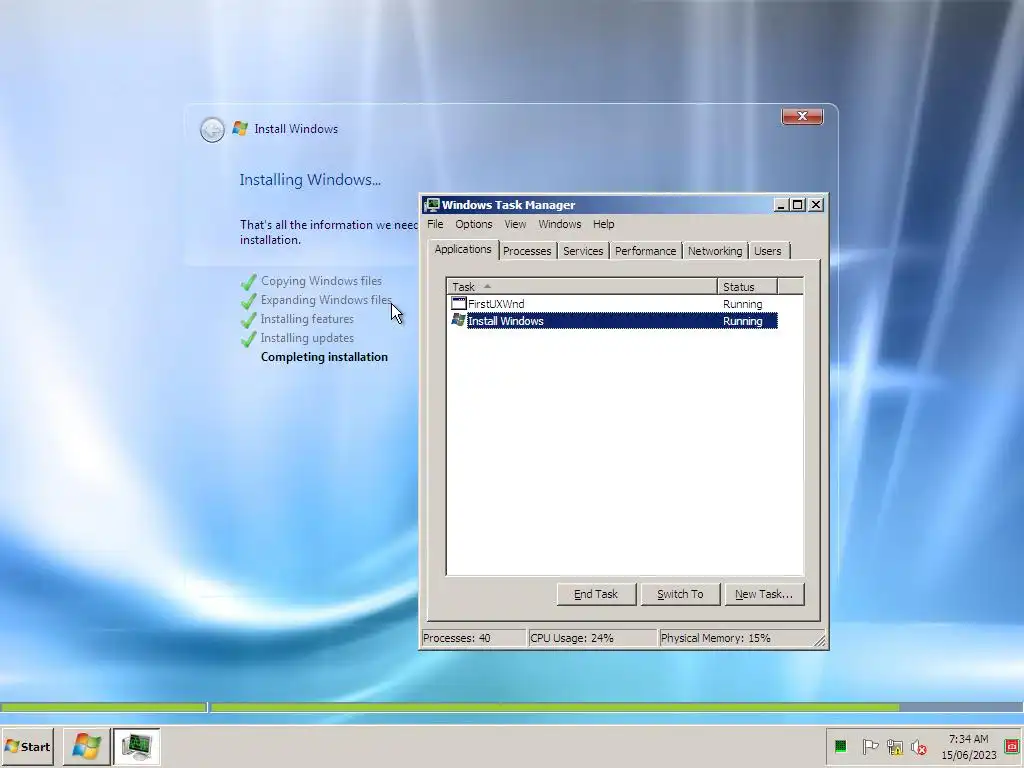This screenshot has width=1024, height=768.
Task: Sort tasks by the Status column header
Action: click(x=747, y=287)
